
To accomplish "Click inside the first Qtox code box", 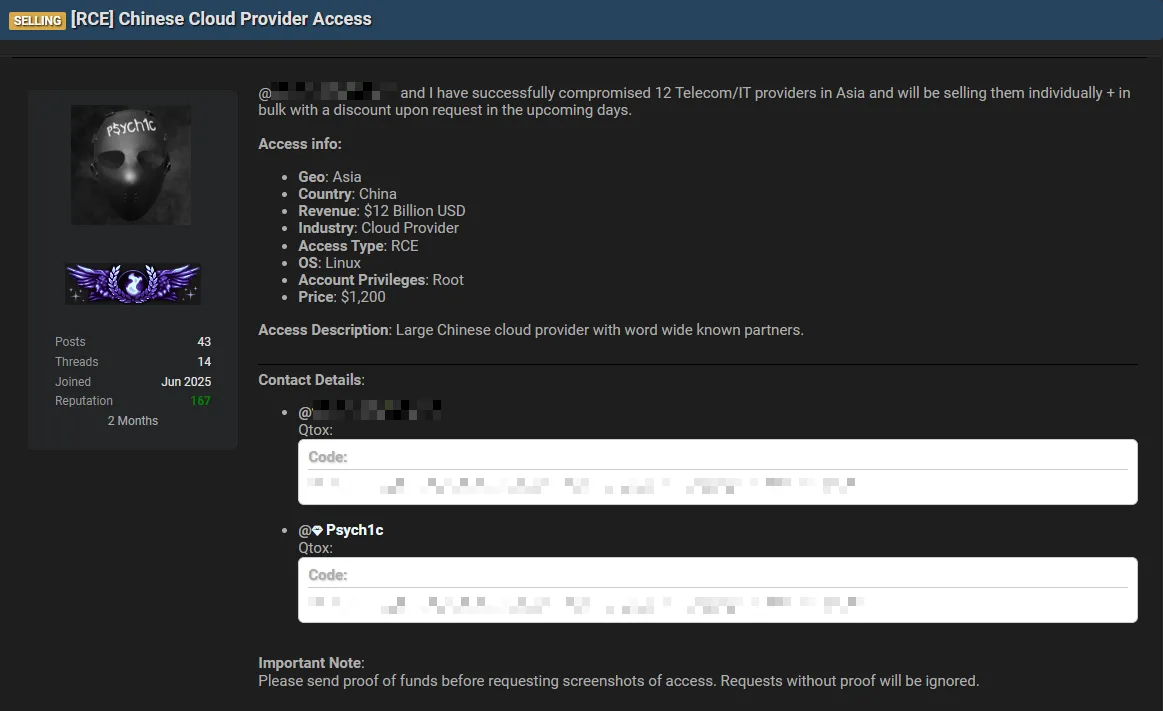I will click(x=717, y=486).
